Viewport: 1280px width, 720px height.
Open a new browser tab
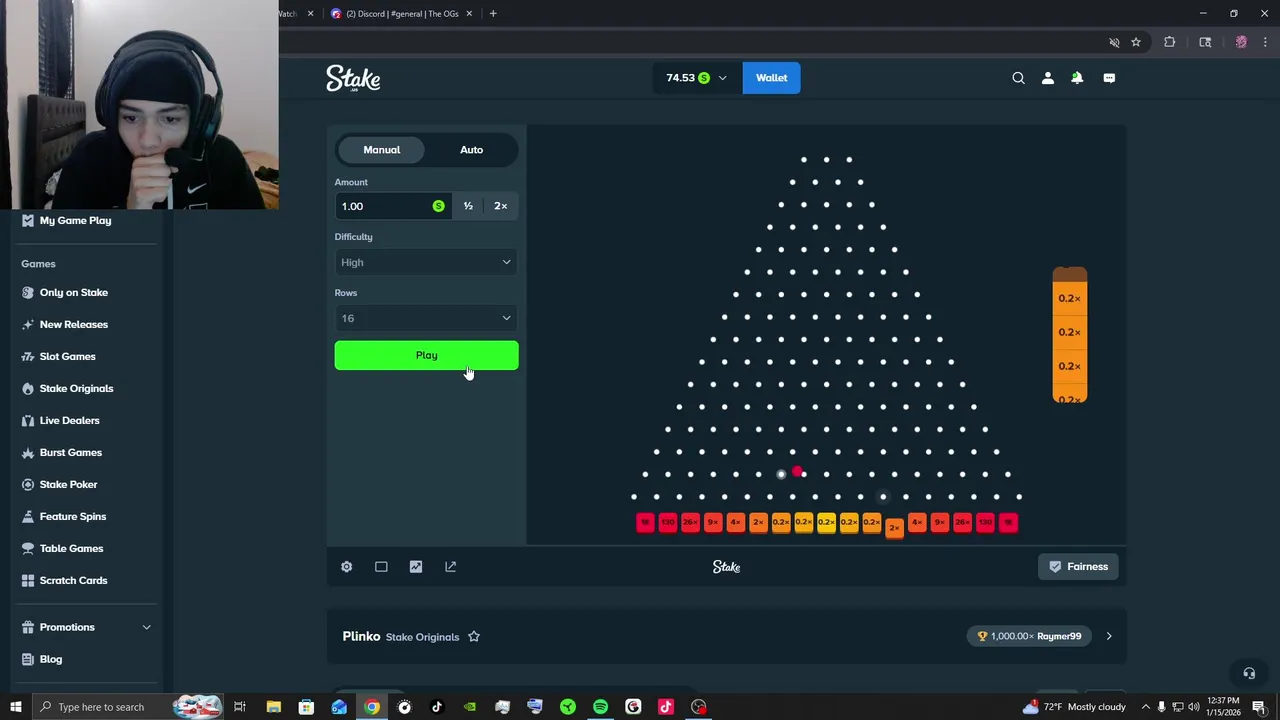[493, 14]
